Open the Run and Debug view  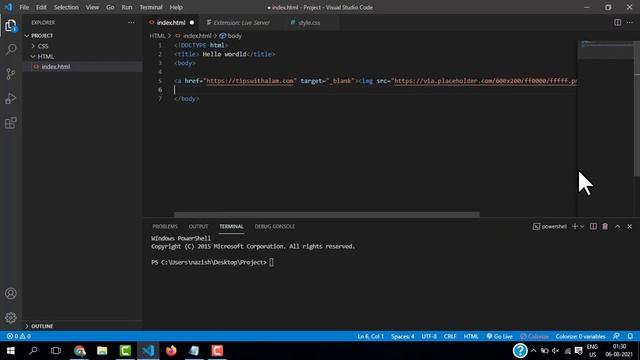(x=11, y=98)
